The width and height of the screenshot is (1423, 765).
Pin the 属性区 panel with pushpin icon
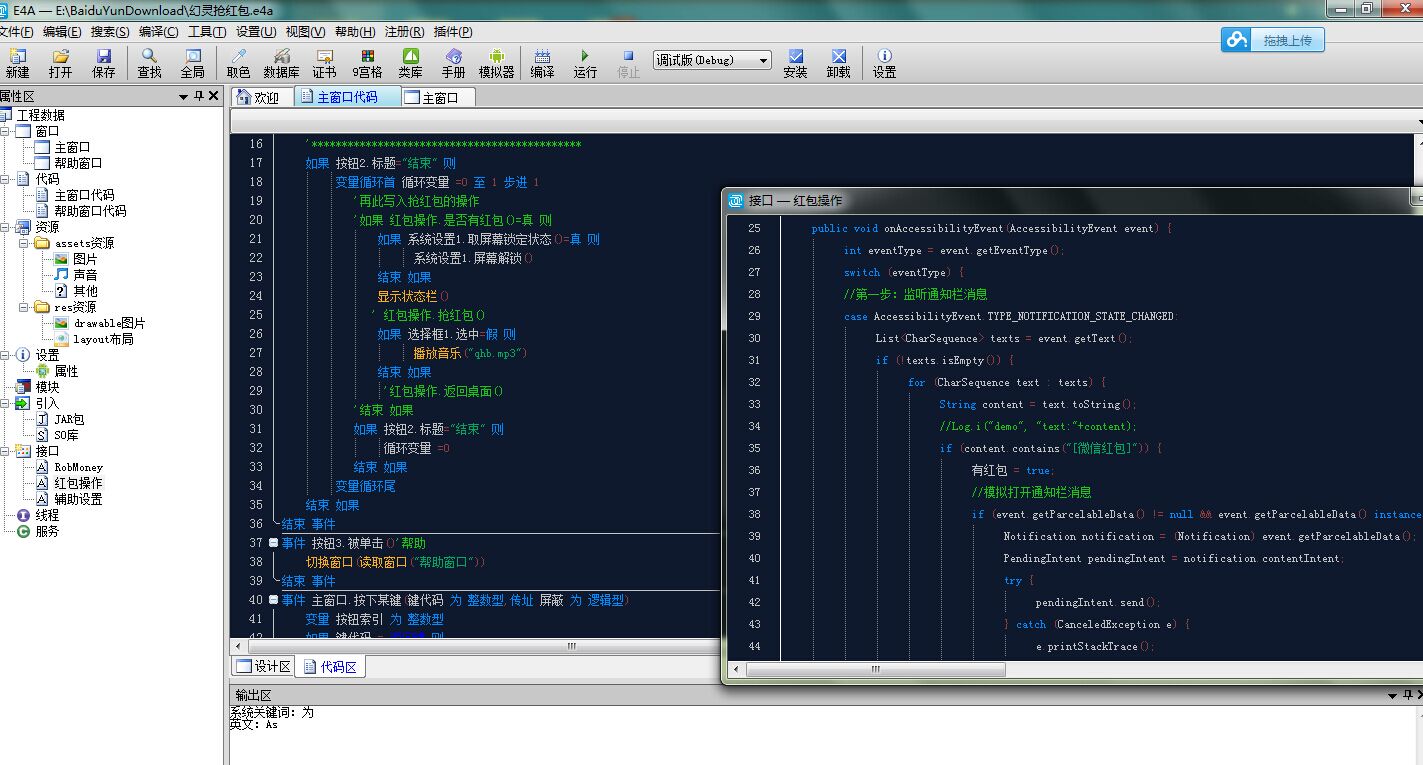pos(198,96)
